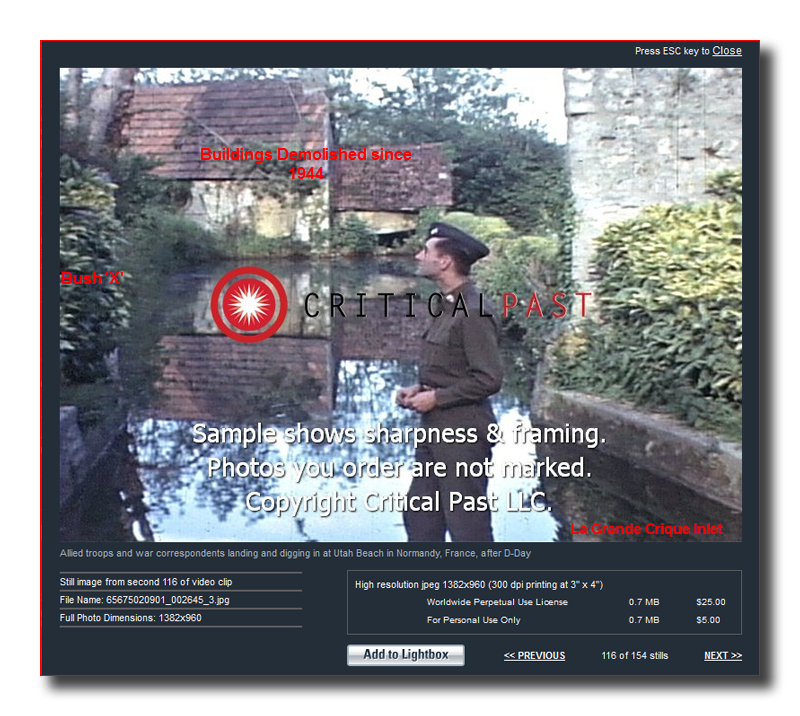Click the $5.00 price
Screen dimensions: 800x716
(x=710, y=620)
